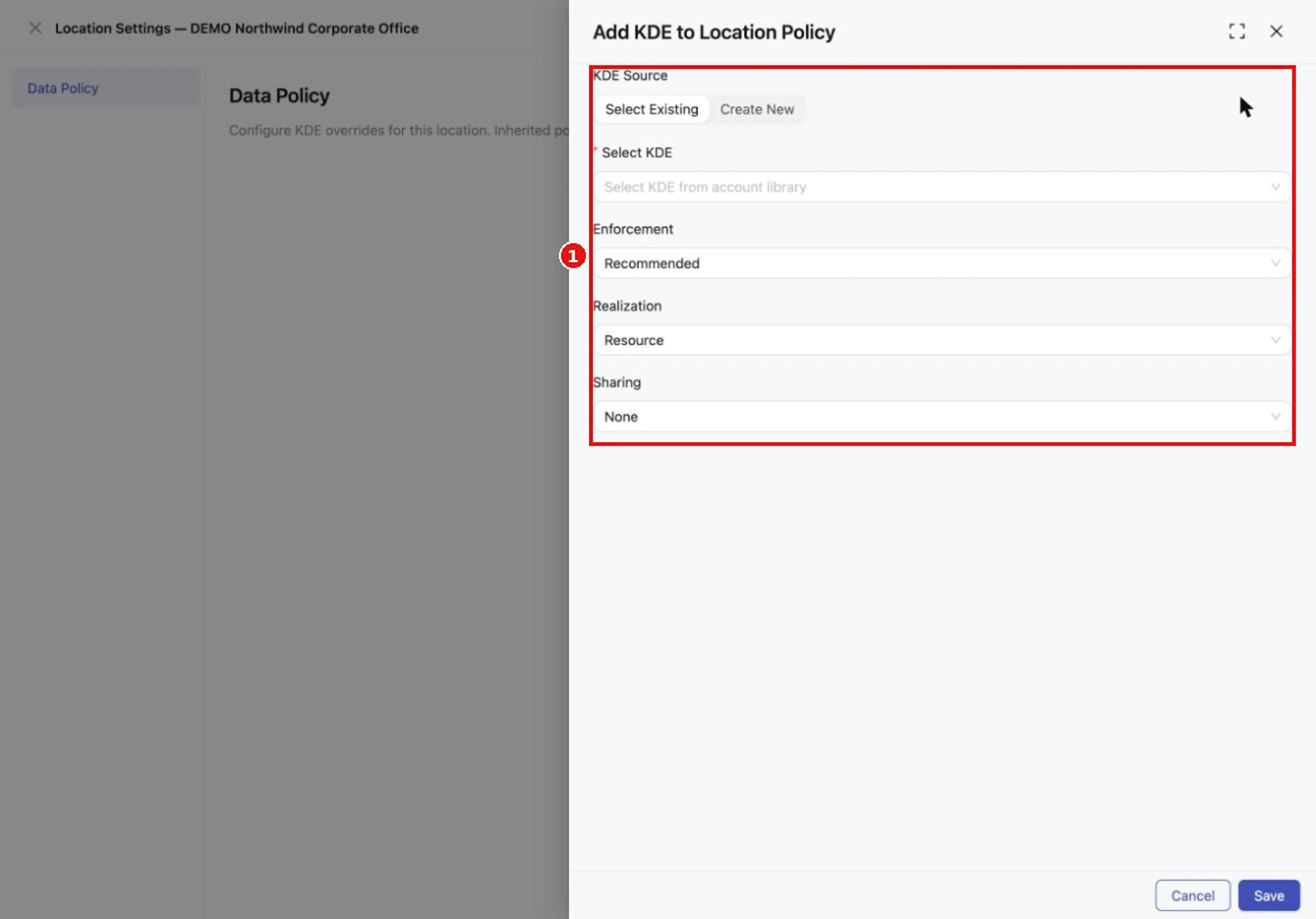Close the Add KDE drawer
This screenshot has height=919, width=1316.
click(1276, 31)
